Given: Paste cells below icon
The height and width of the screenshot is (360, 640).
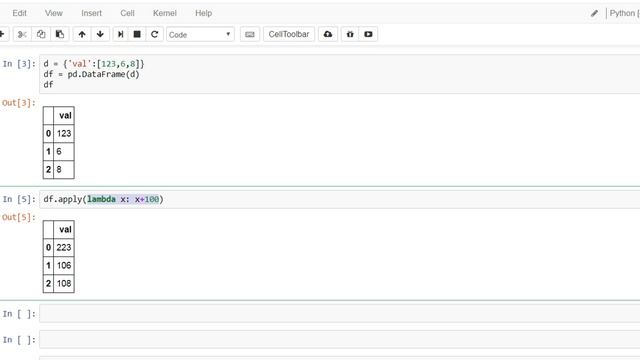Looking at the screenshot, I should (x=60, y=34).
